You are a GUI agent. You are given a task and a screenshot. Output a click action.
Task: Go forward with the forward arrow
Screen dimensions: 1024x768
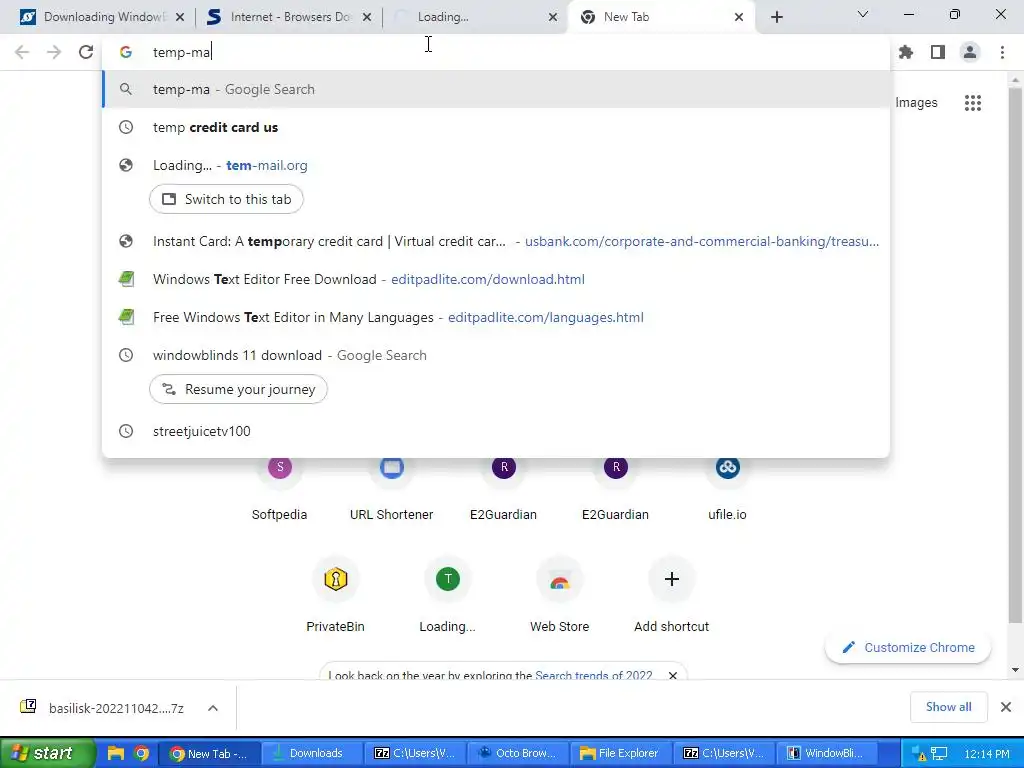pyautogui.click(x=54, y=52)
